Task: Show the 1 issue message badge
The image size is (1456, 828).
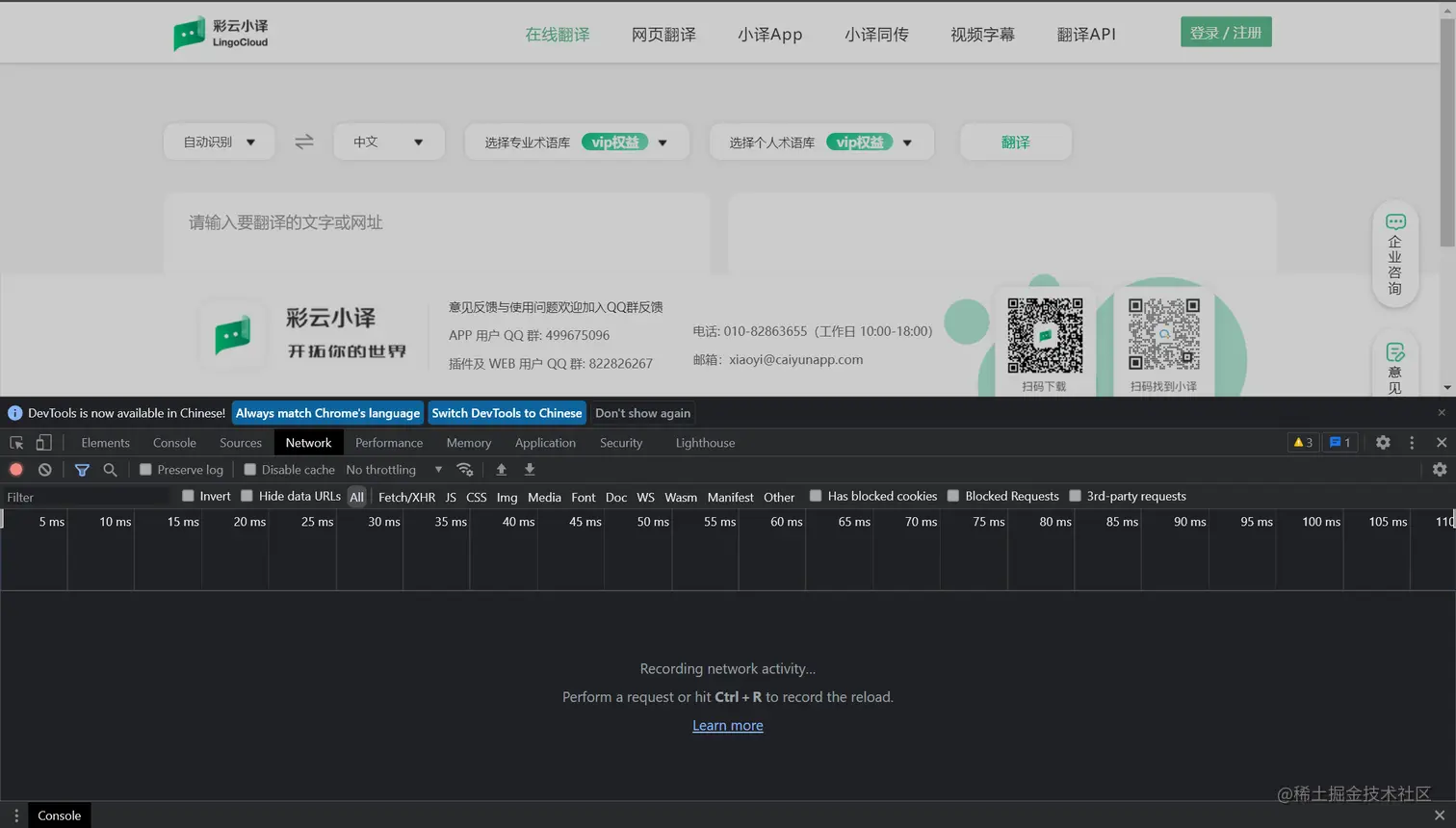Action: point(1339,443)
